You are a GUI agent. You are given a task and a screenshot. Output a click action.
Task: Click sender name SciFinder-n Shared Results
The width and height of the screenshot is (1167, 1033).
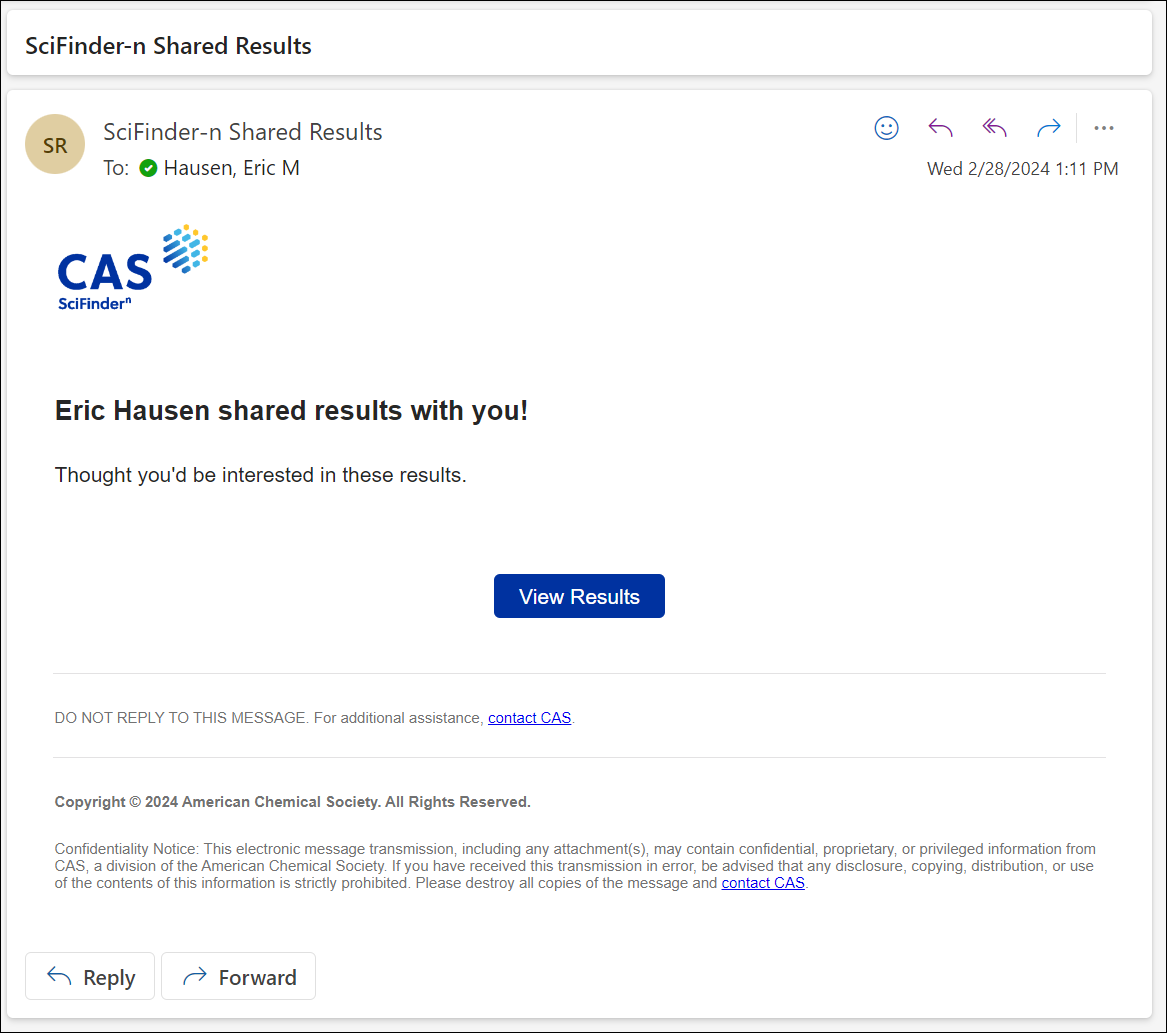(243, 132)
